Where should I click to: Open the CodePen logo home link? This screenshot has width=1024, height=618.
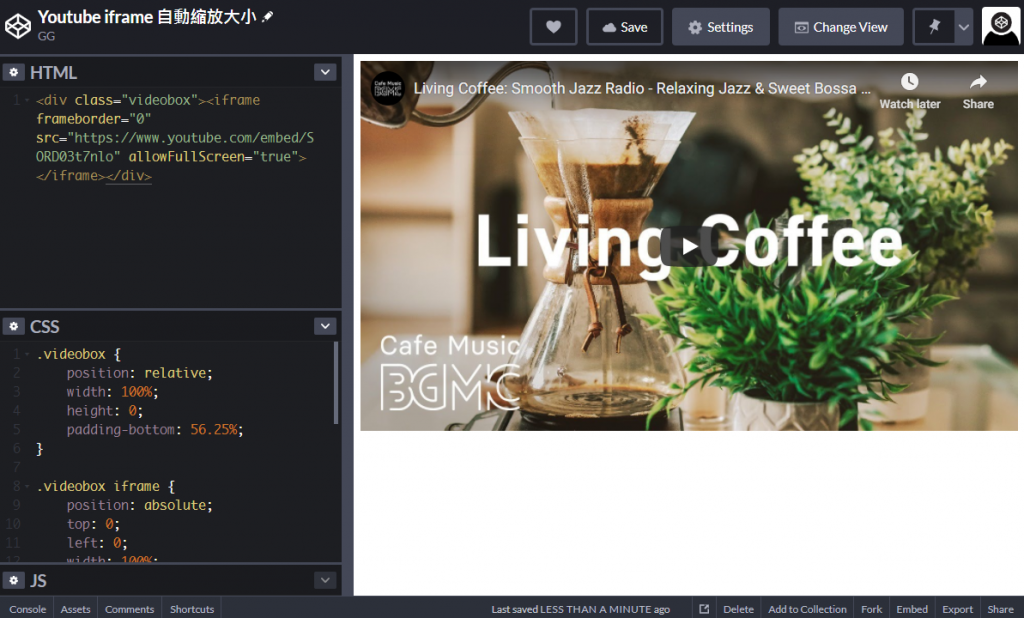[x=18, y=27]
